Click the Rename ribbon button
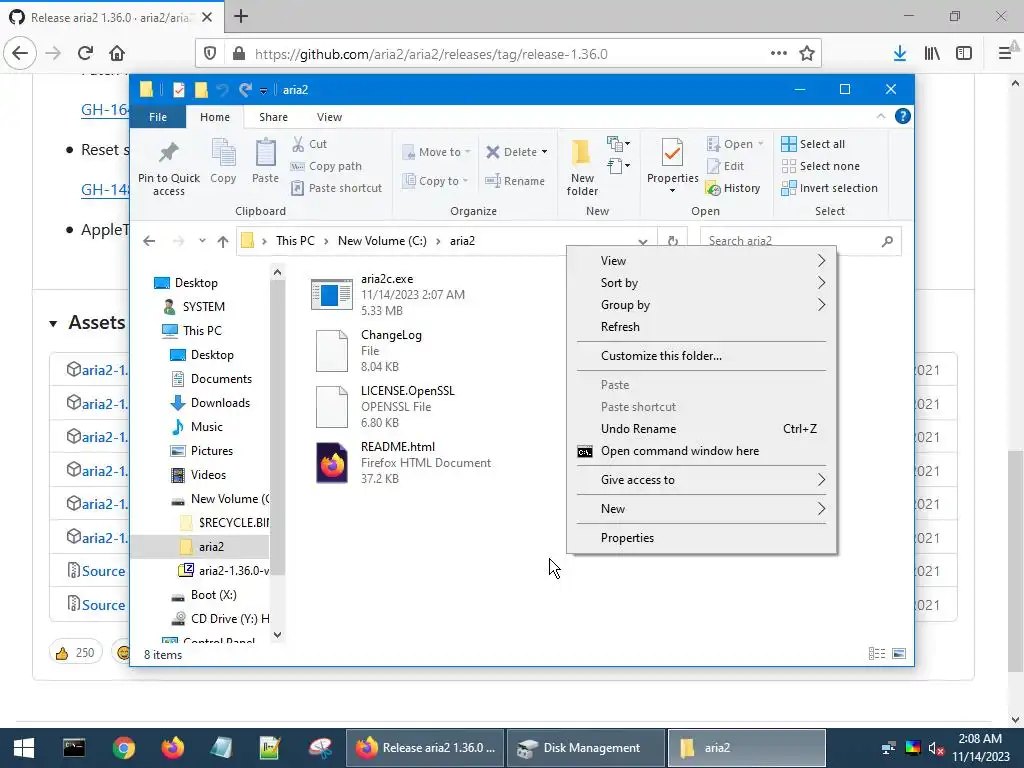The image size is (1024, 768). pos(515,181)
